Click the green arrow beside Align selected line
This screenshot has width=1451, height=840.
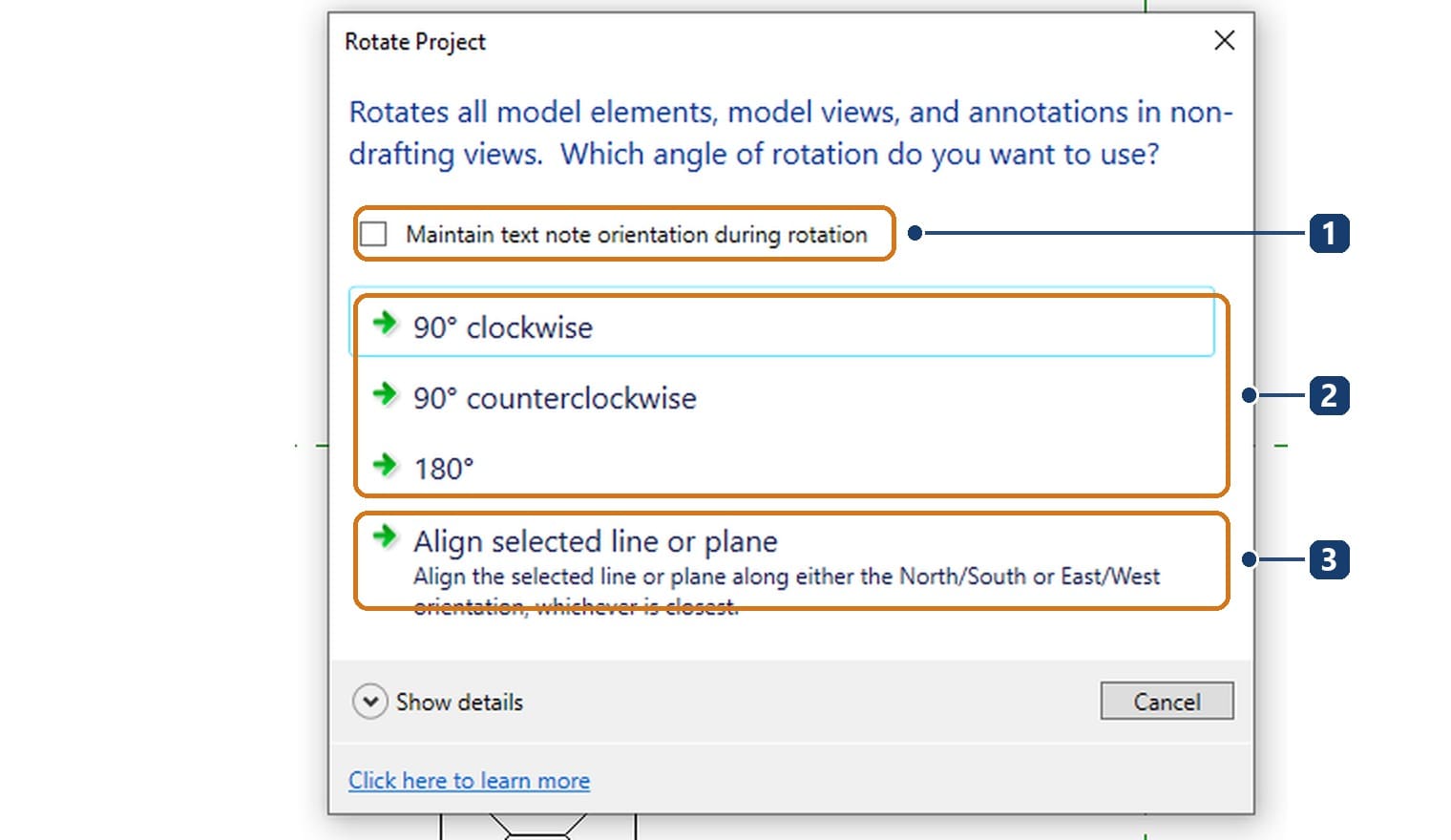385,535
